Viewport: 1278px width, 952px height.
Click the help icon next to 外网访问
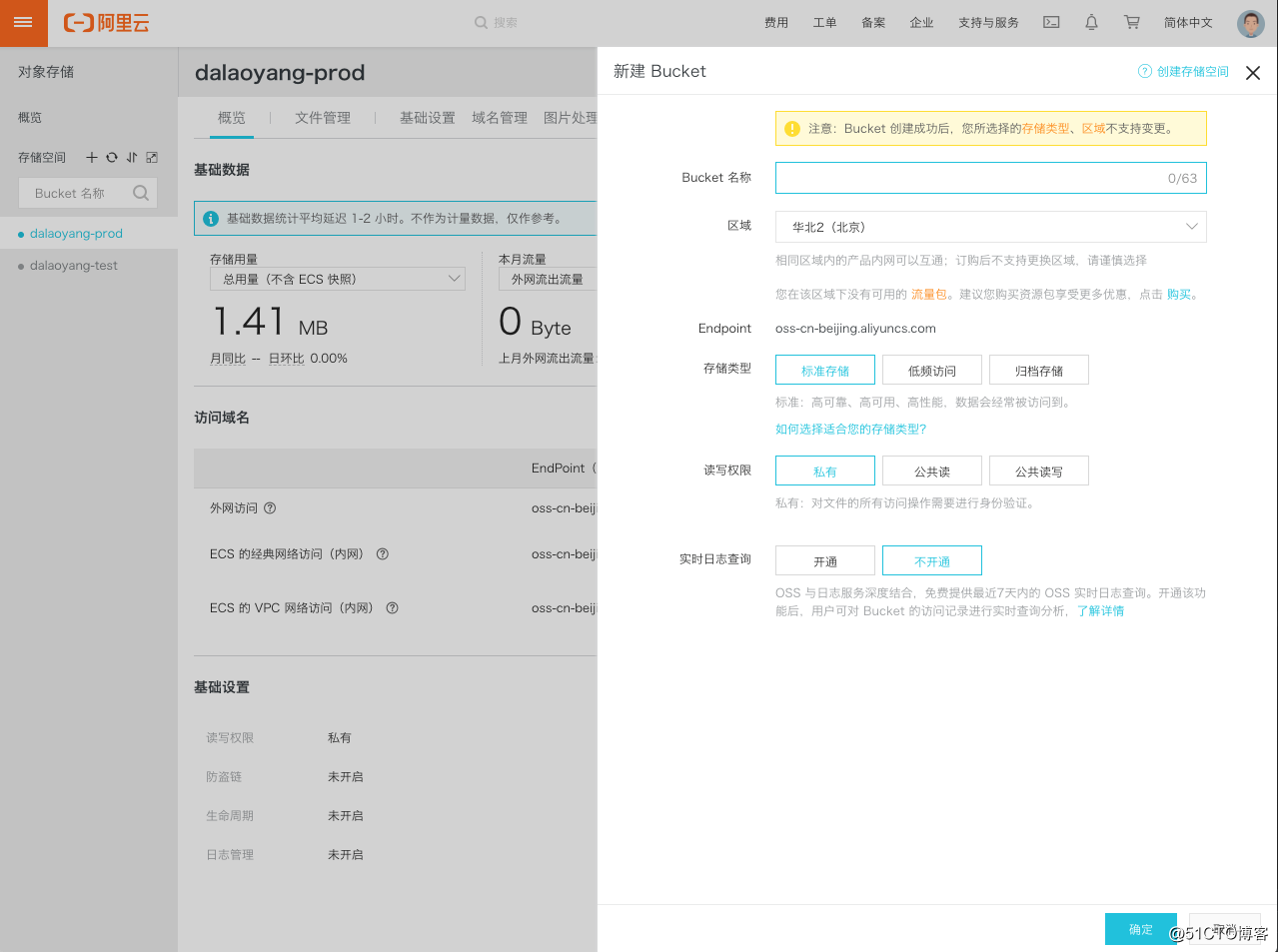(x=270, y=507)
